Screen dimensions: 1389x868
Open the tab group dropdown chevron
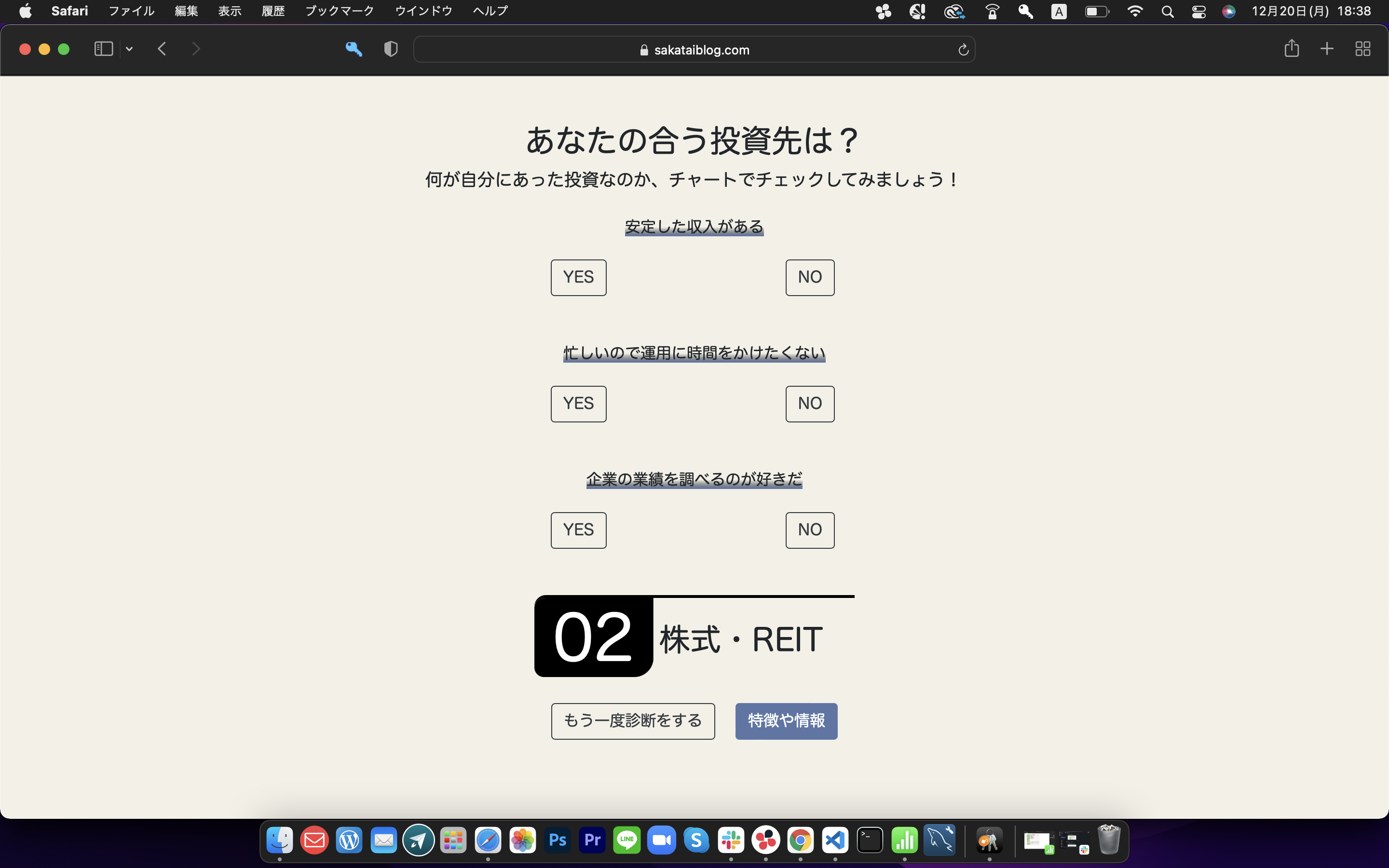click(129, 49)
